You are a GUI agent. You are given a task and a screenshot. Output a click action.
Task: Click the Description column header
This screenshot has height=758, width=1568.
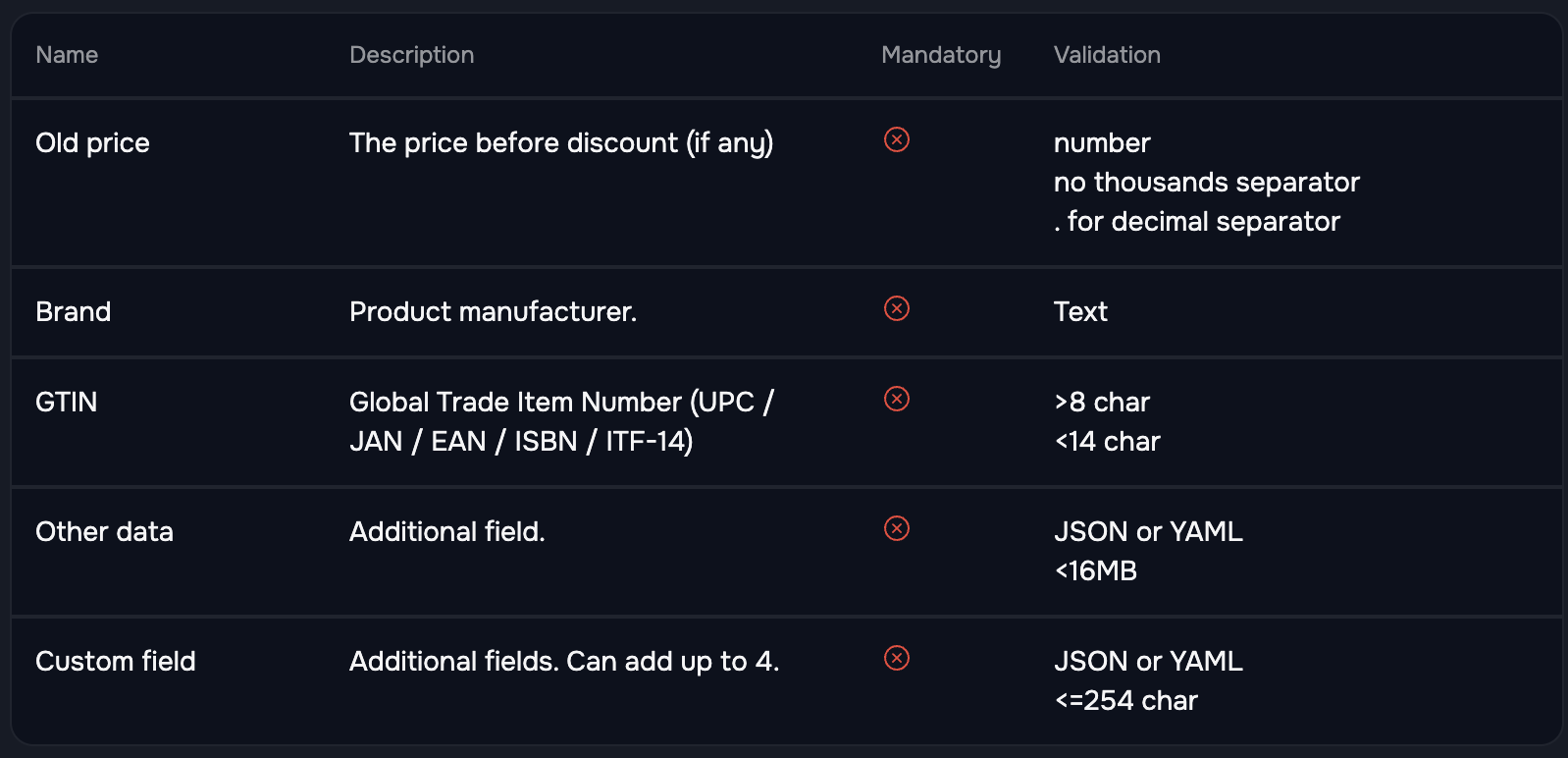pos(411,55)
